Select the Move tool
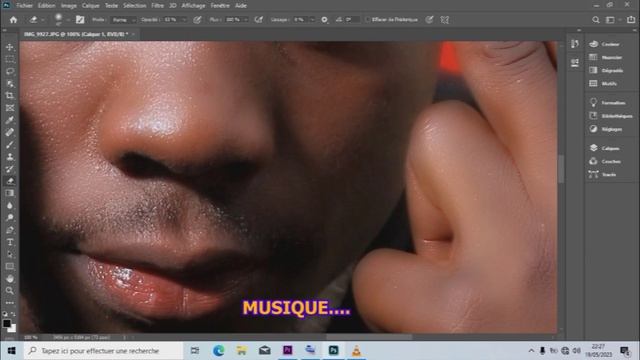Image resolution: width=640 pixels, height=360 pixels. point(10,47)
